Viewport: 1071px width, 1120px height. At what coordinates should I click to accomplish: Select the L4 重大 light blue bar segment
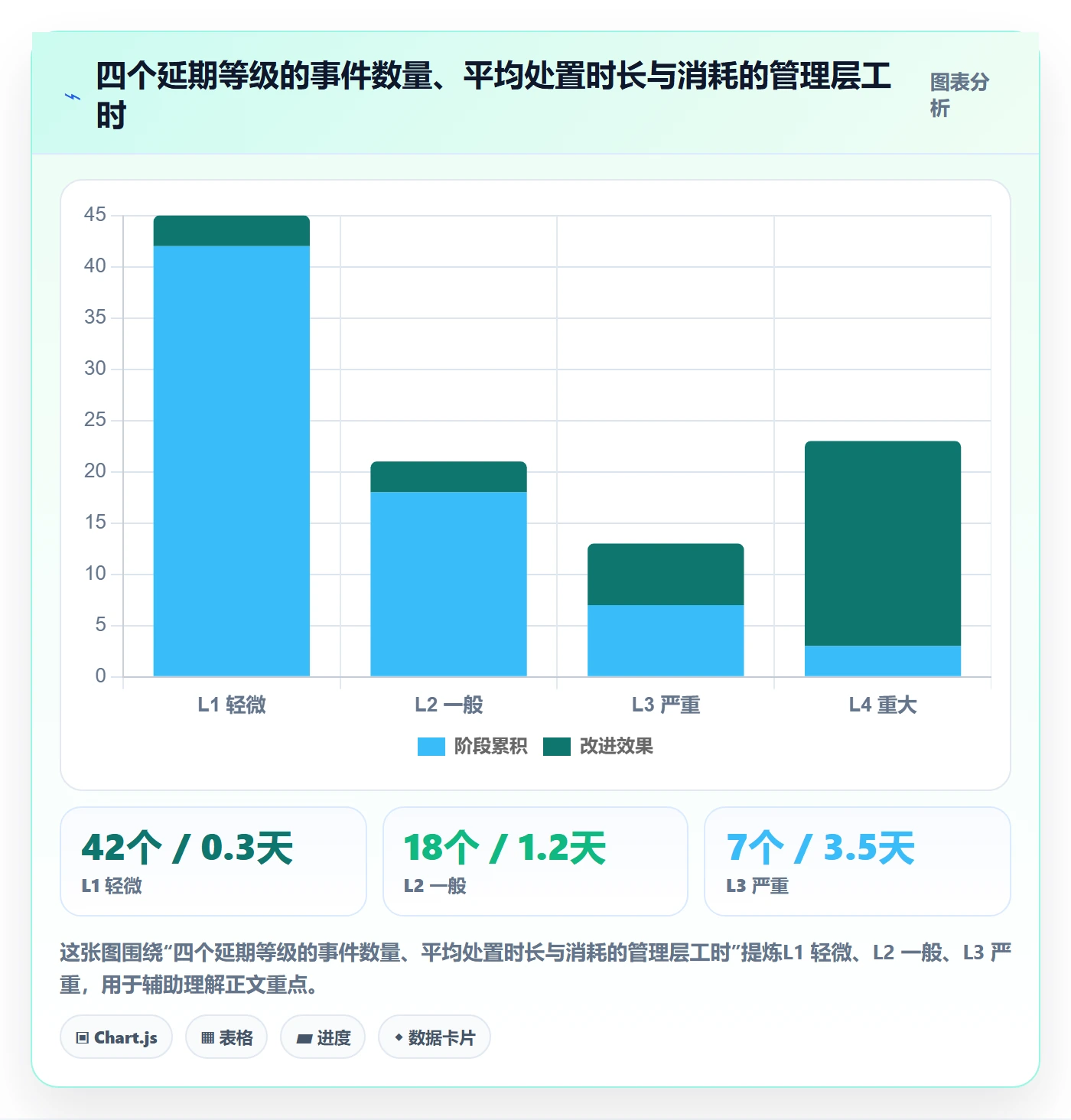(883, 661)
